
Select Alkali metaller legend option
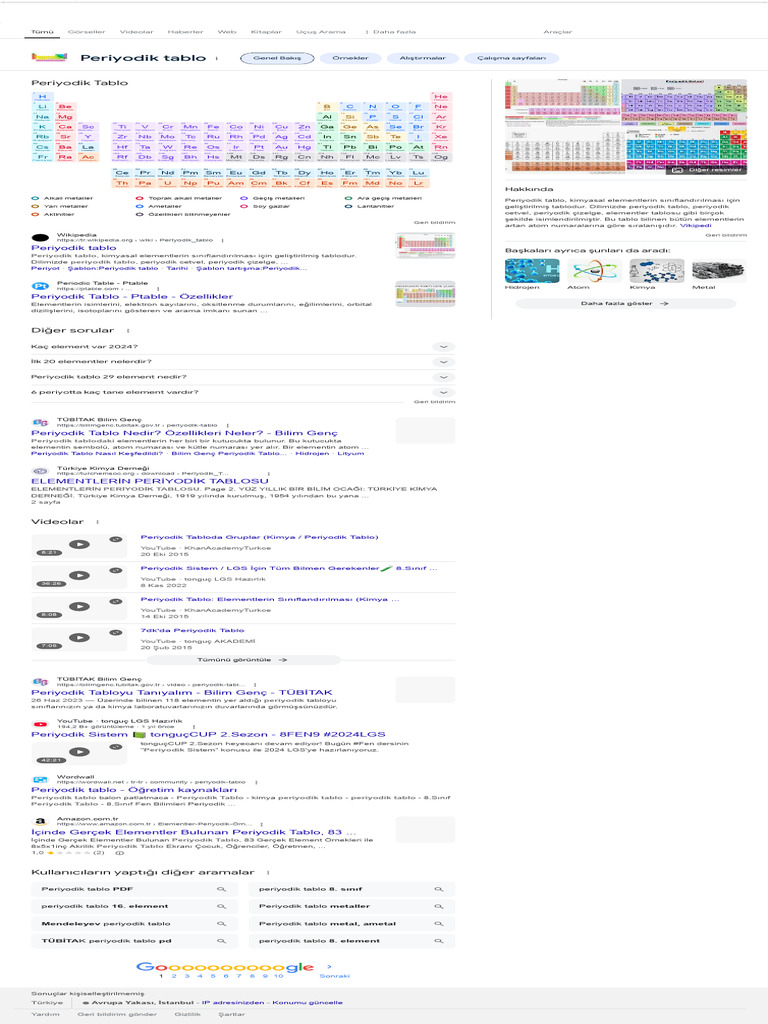tap(63, 198)
